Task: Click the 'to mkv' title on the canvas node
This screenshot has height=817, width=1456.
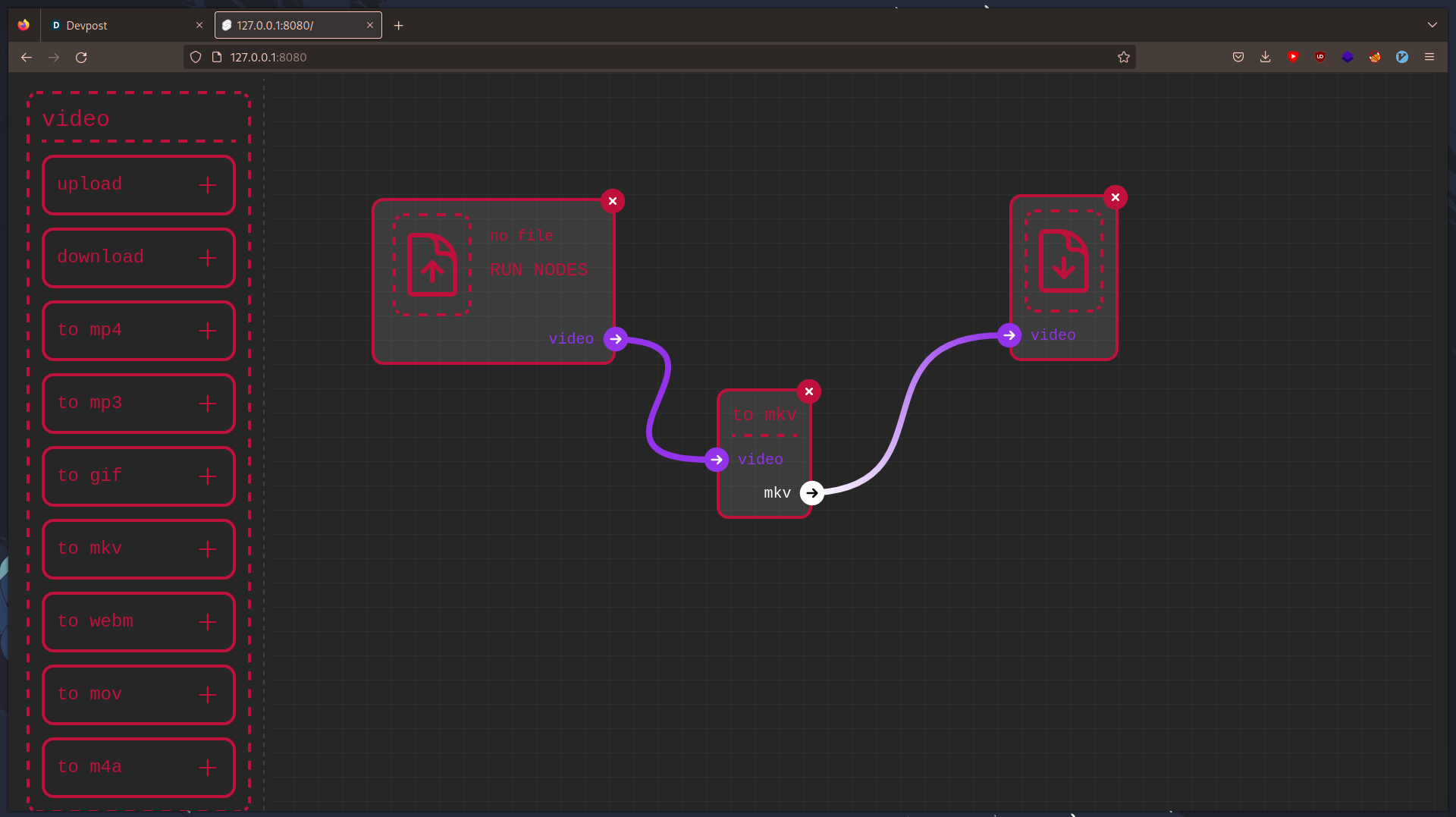Action: pyautogui.click(x=764, y=415)
